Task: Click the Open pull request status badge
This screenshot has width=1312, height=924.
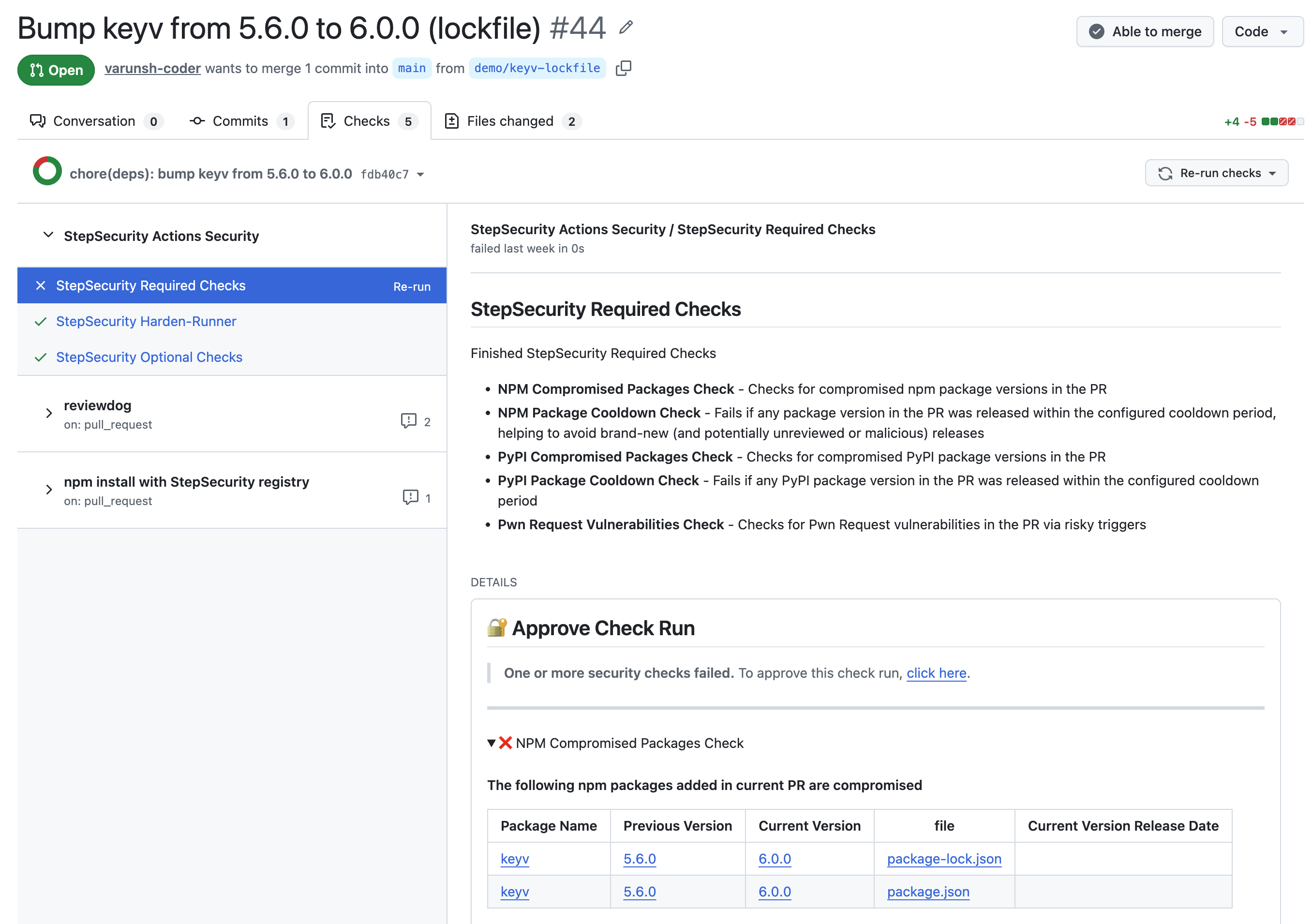Action: (x=56, y=70)
